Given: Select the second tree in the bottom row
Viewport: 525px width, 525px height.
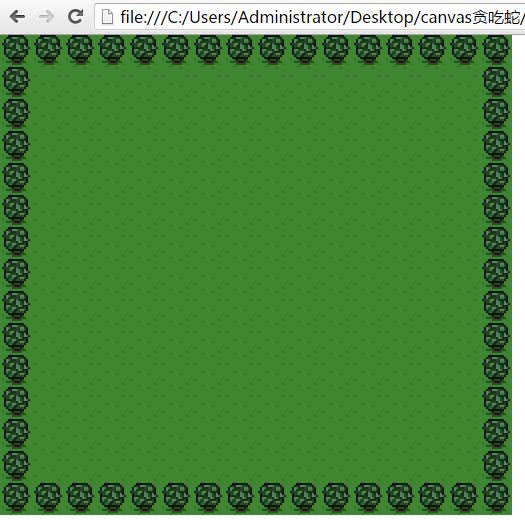Looking at the screenshot, I should click(x=48, y=497).
